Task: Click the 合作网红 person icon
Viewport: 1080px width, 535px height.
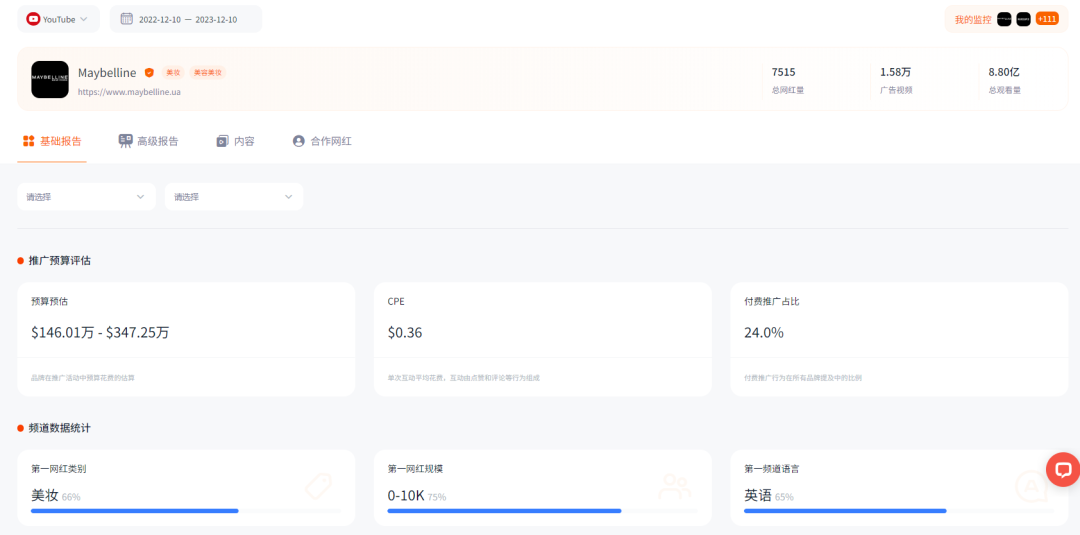Action: 298,141
